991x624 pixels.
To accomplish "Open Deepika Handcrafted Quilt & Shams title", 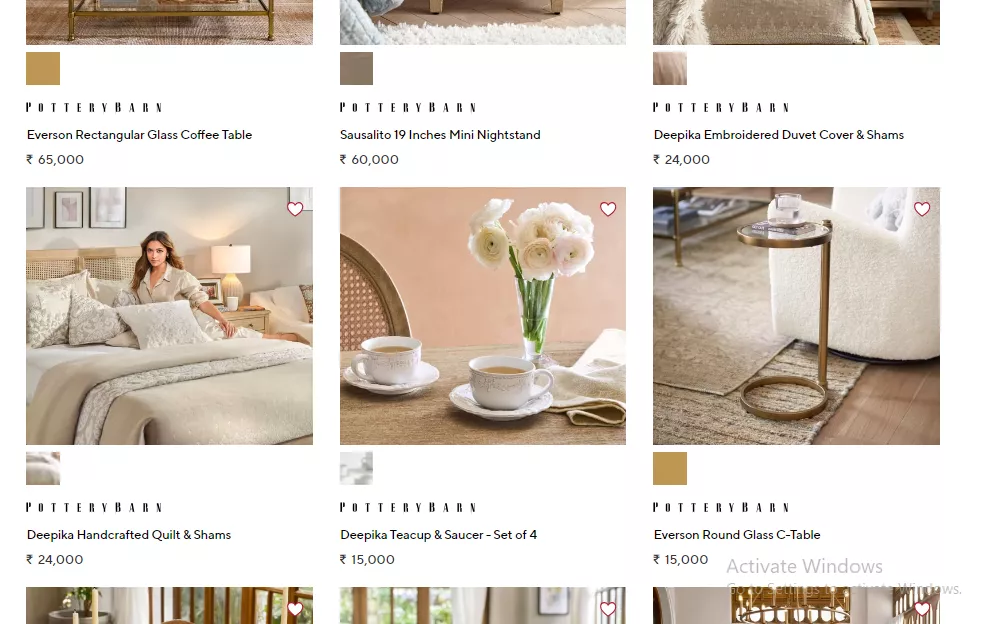I will 129,535.
